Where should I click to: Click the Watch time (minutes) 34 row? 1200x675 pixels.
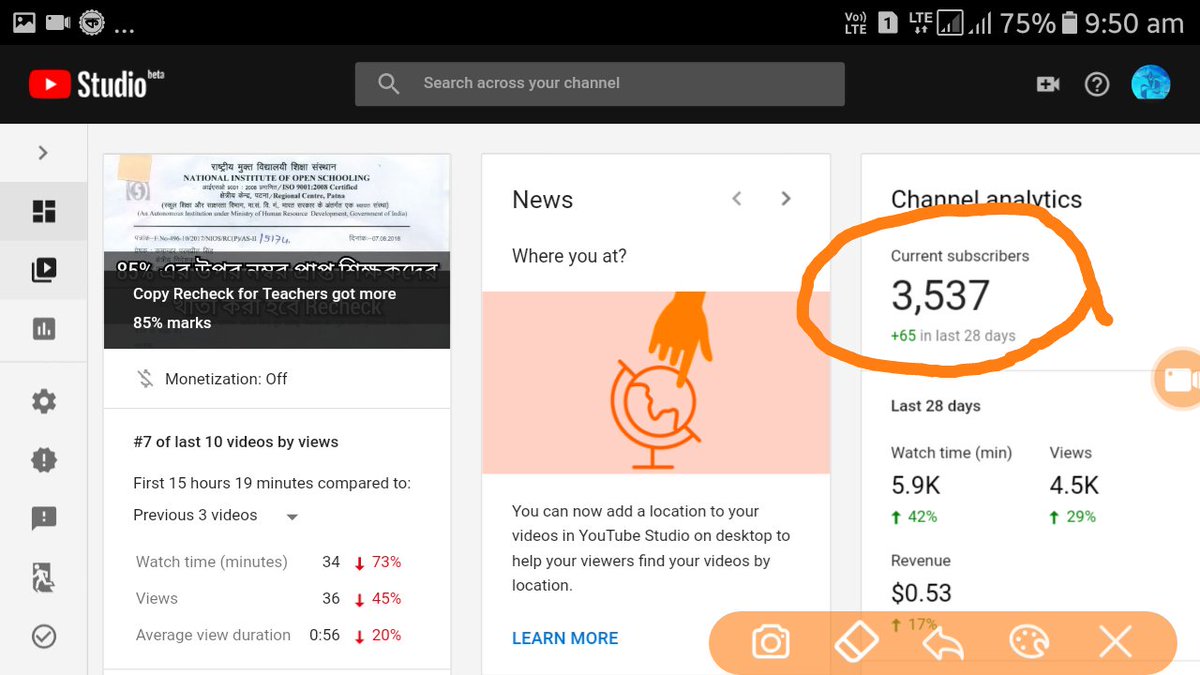point(268,562)
